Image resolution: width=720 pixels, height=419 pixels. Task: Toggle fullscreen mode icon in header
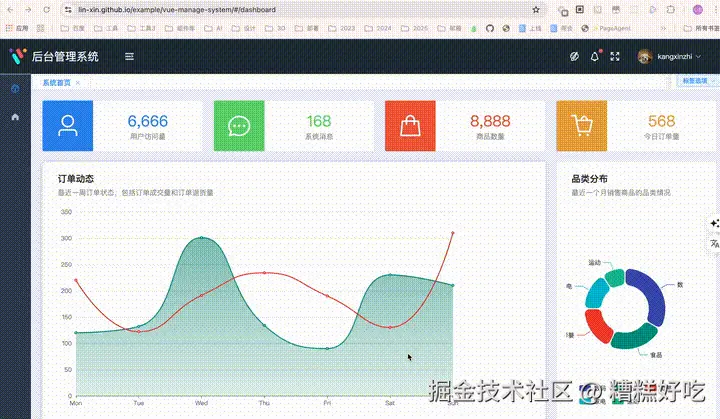coord(615,57)
